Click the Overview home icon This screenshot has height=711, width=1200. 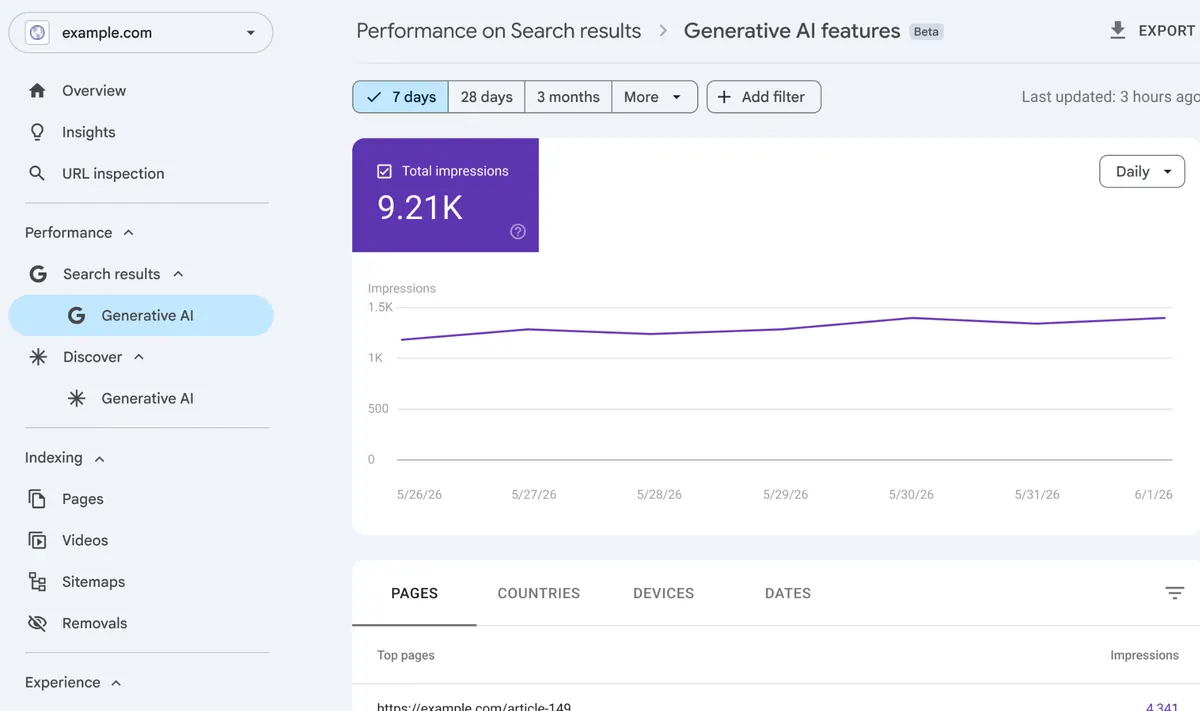(37, 91)
